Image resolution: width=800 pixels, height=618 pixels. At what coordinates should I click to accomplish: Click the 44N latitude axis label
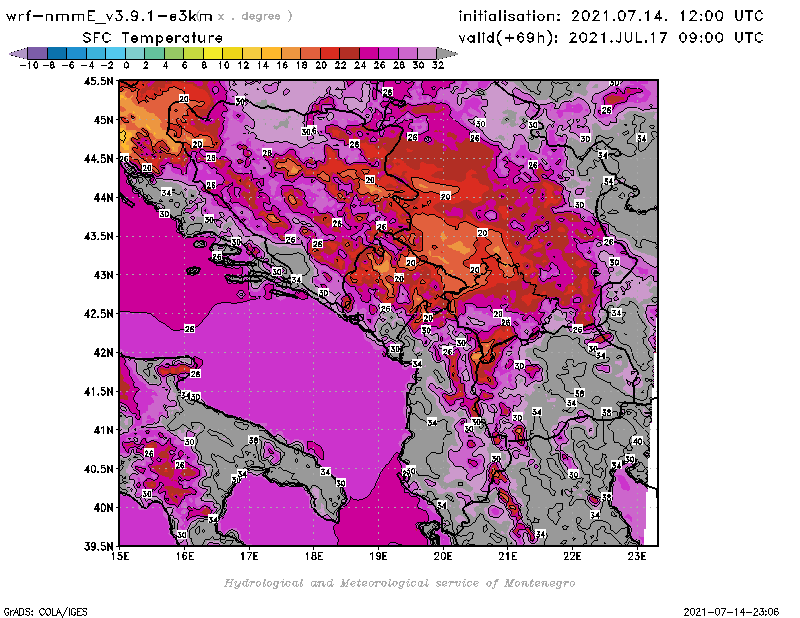point(104,197)
